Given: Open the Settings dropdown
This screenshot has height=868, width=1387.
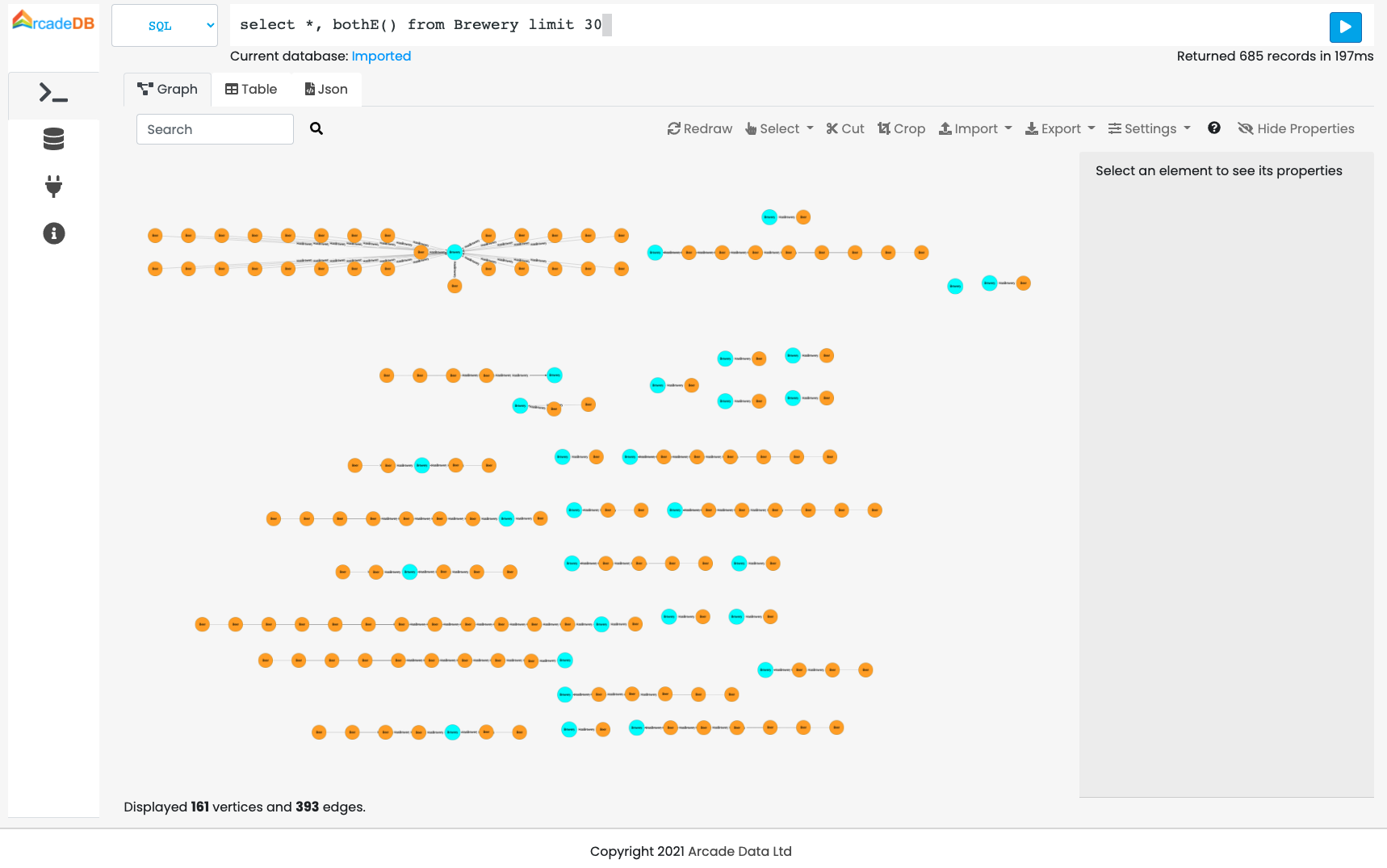Looking at the screenshot, I should click(1149, 128).
